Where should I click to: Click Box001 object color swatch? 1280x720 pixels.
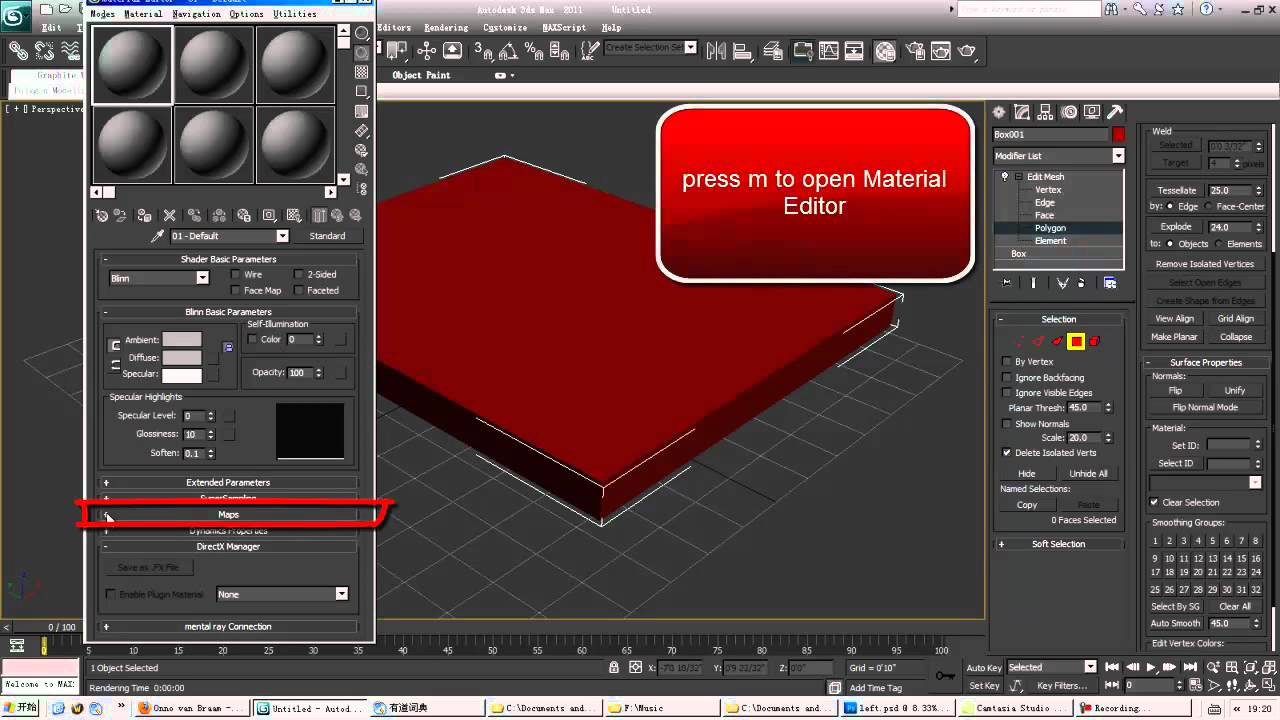click(x=1118, y=134)
